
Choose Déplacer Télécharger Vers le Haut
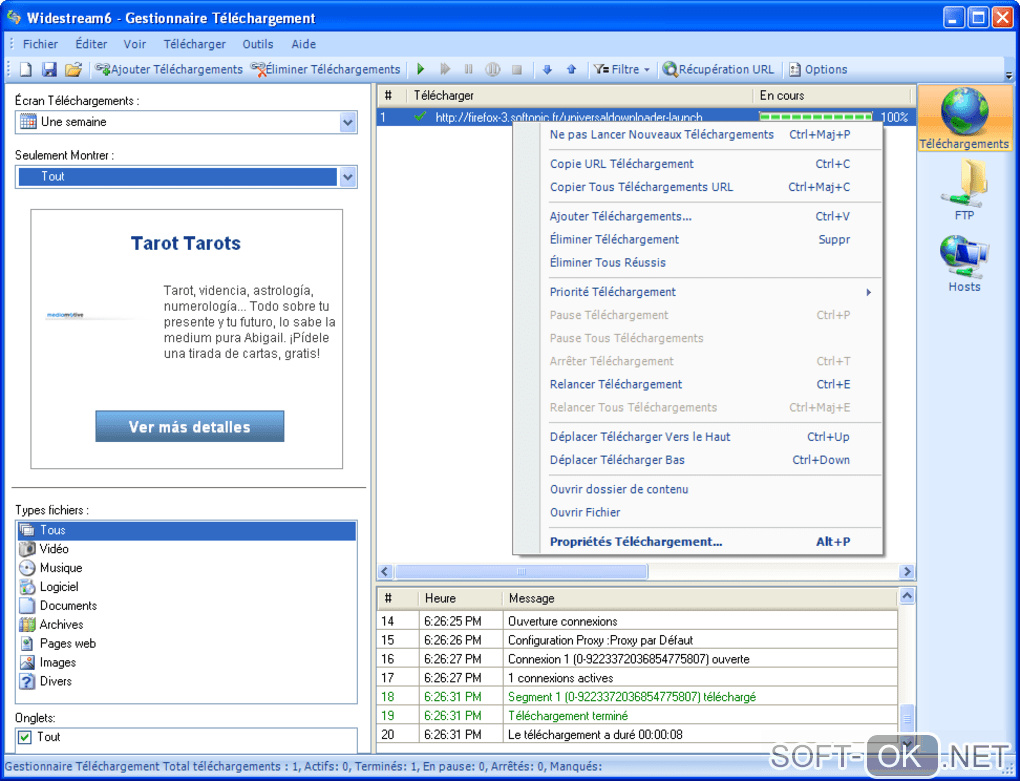(697, 437)
